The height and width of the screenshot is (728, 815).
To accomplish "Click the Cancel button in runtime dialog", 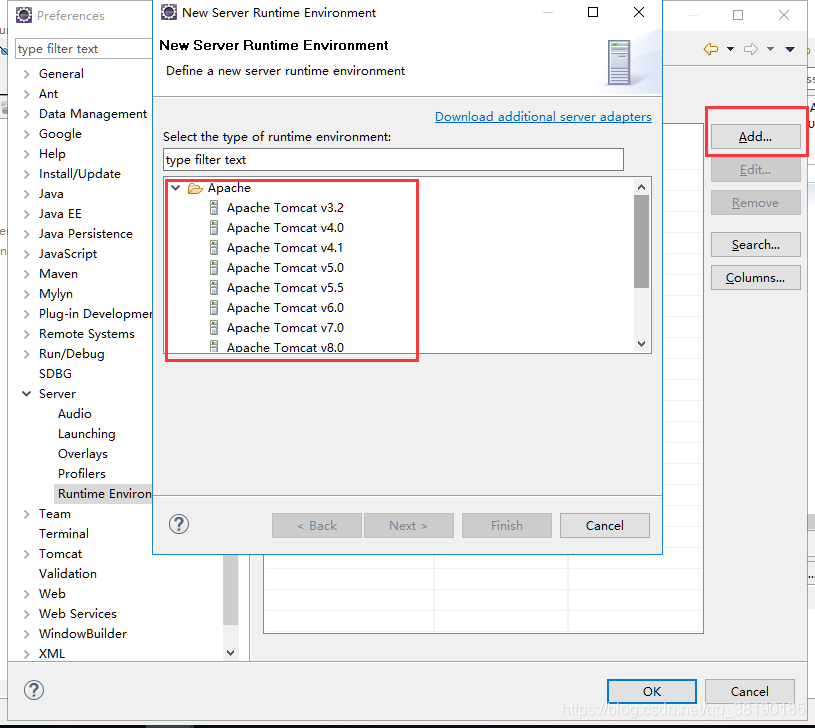I will click(x=604, y=525).
